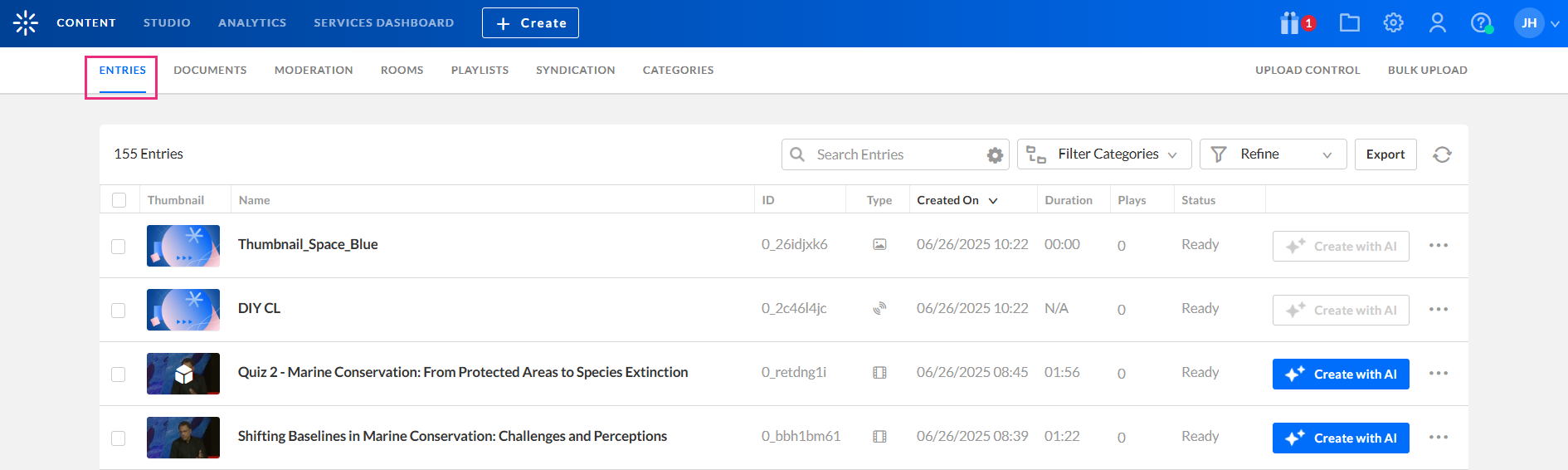Viewport: 1568px width, 470px height.
Task: Open search settings gear in search box
Action: click(995, 155)
